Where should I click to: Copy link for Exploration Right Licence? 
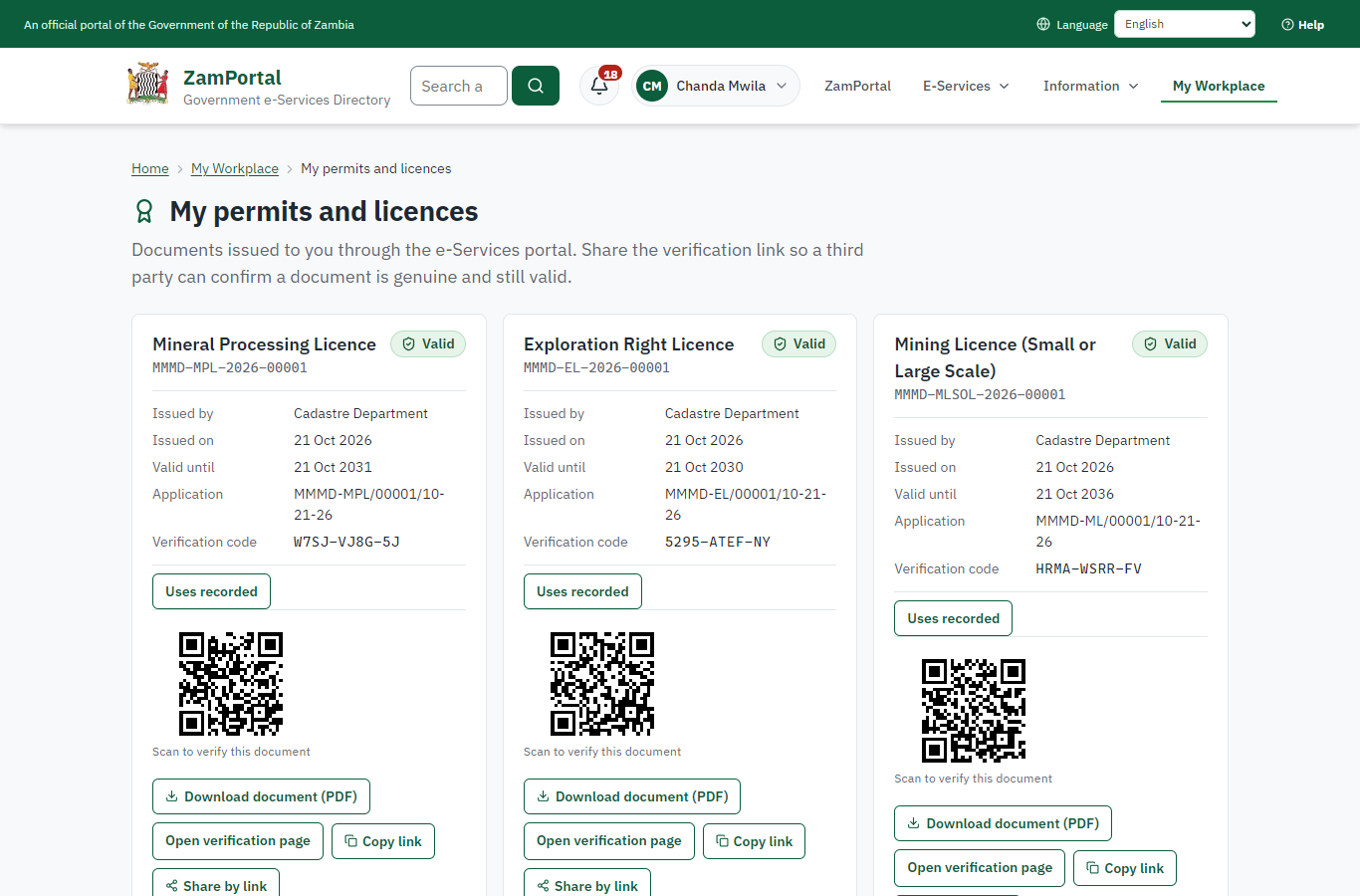coord(755,841)
